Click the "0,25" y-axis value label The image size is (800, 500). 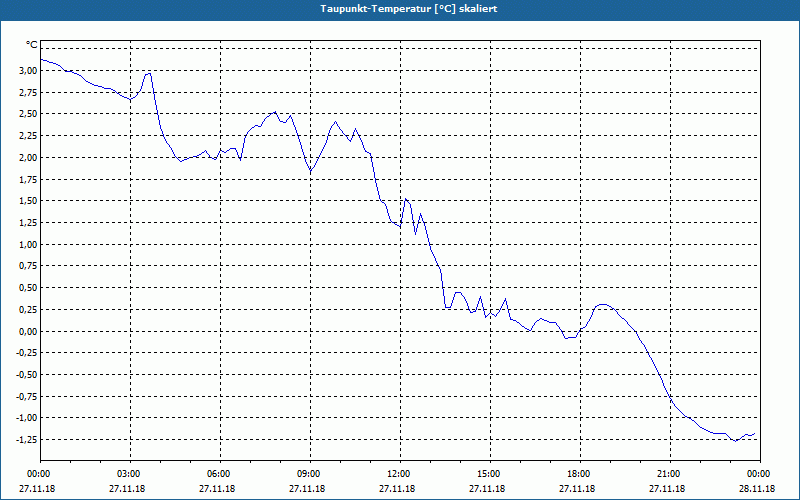29,309
